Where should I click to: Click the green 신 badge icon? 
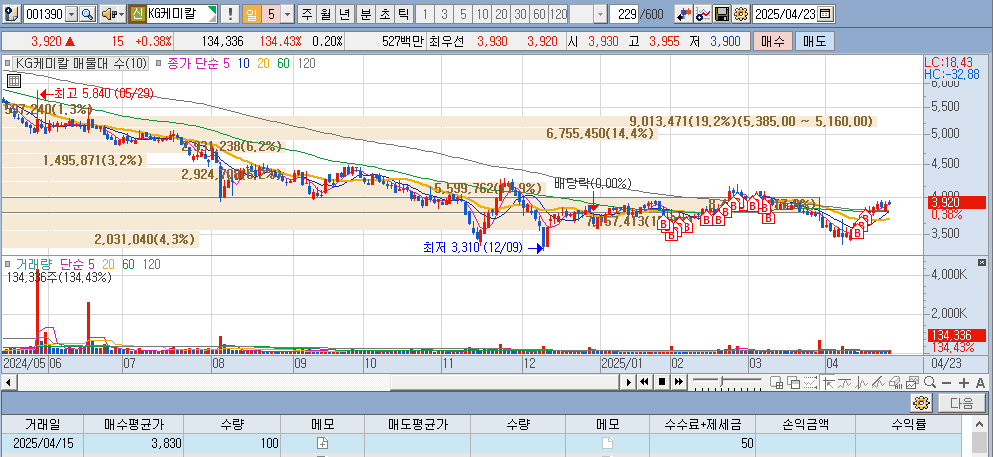[137, 13]
